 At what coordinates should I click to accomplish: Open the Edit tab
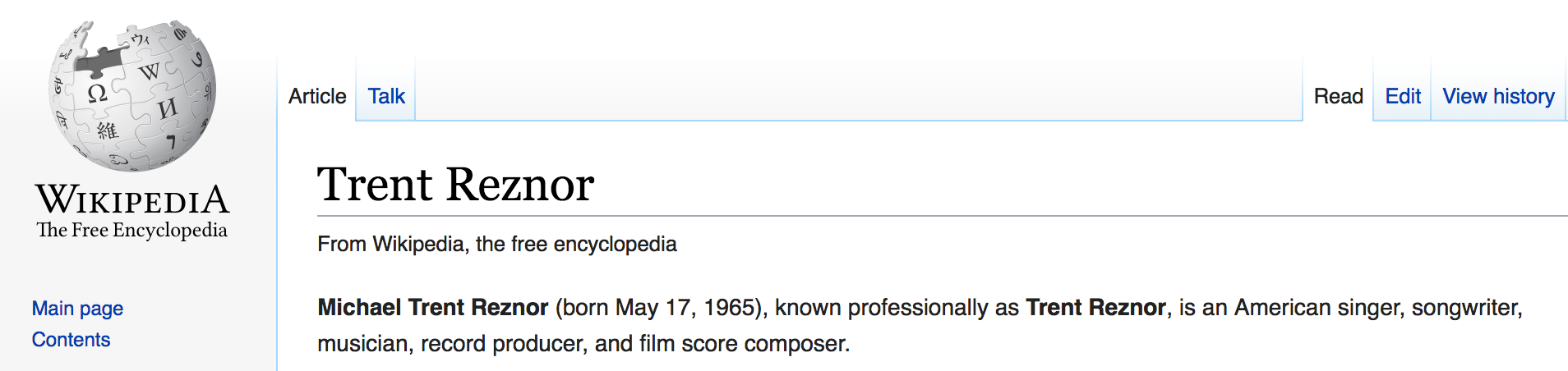(x=1403, y=97)
